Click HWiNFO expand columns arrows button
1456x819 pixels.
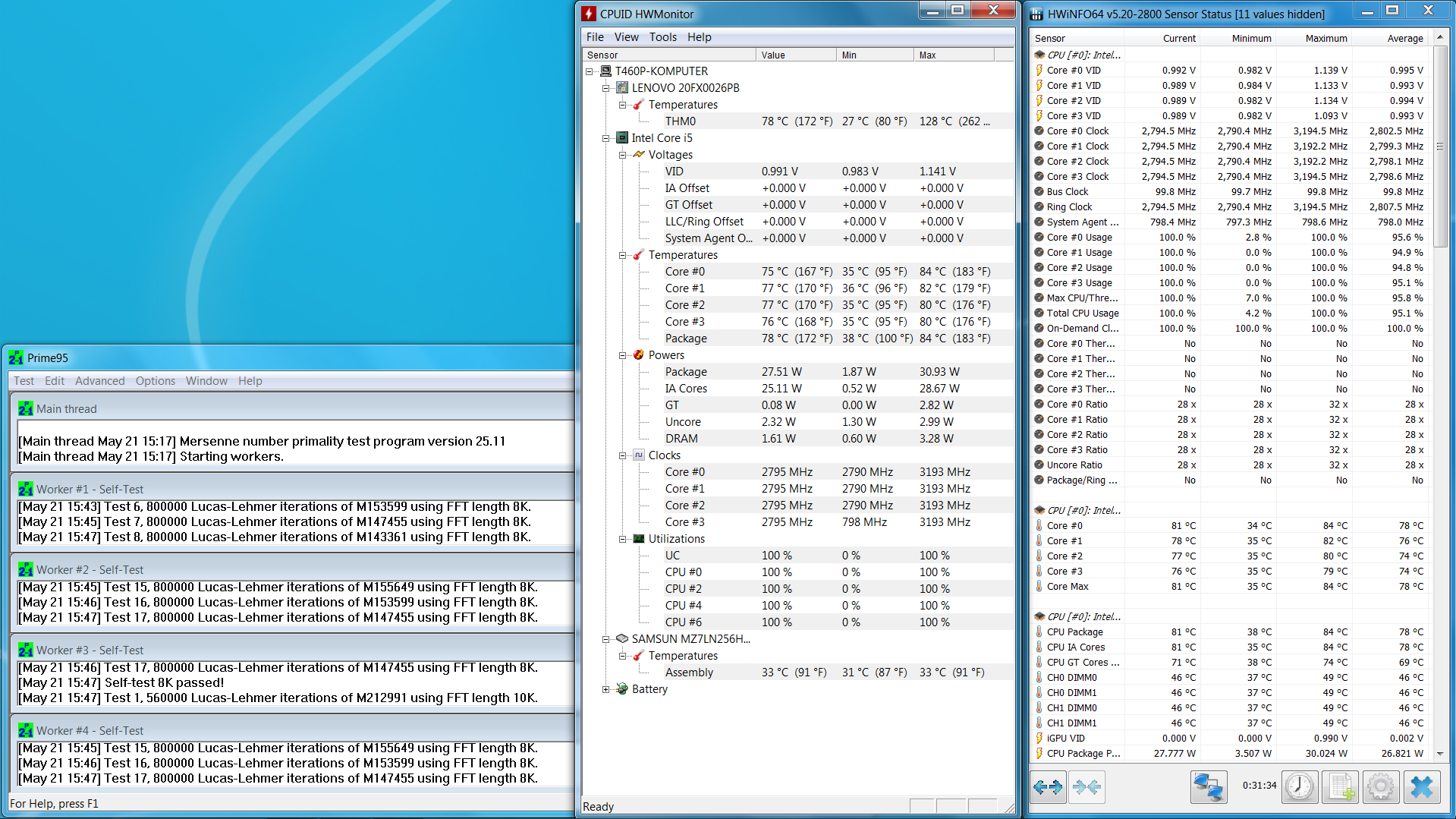point(1048,787)
